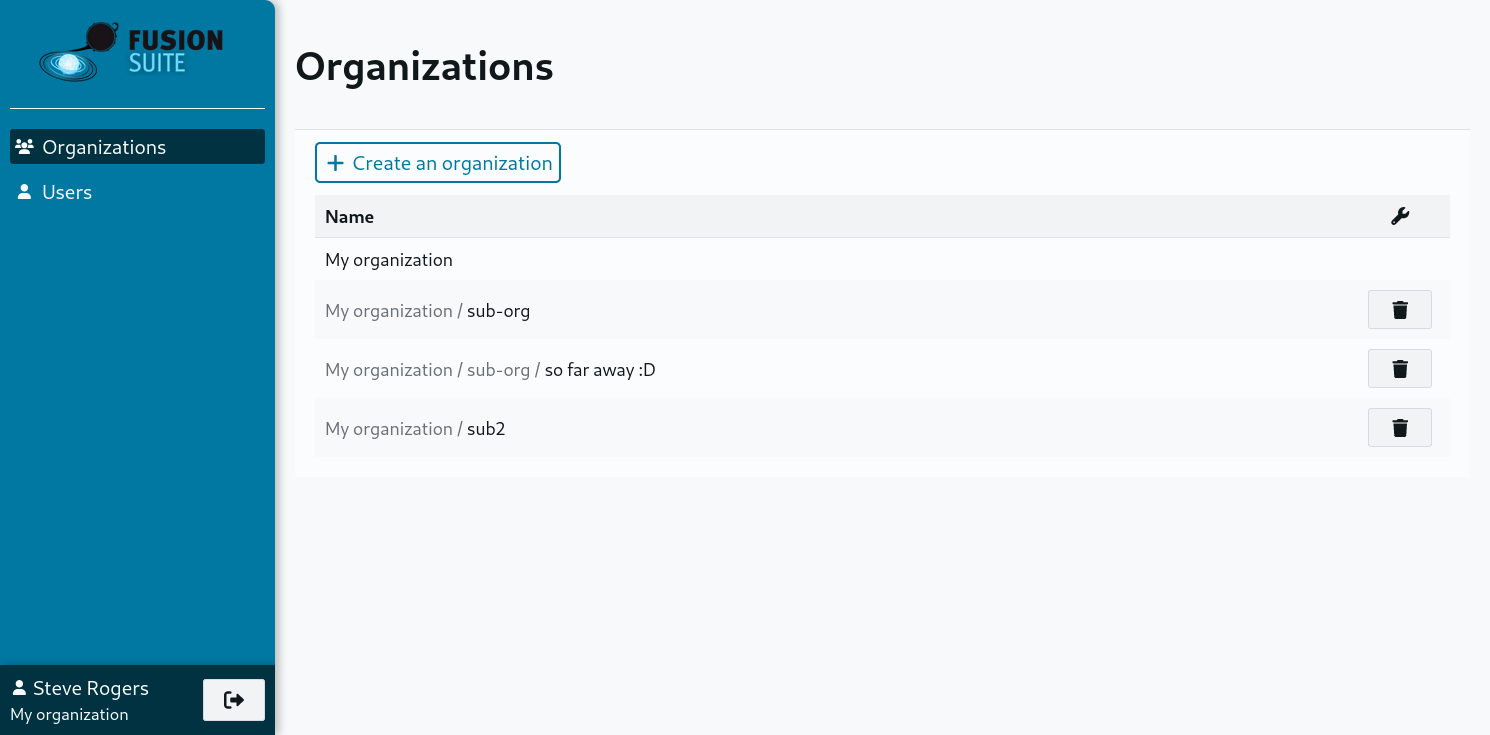Image resolution: width=1490 pixels, height=735 pixels.
Task: Delete so far away :D using trash icon
Action: (1399, 369)
